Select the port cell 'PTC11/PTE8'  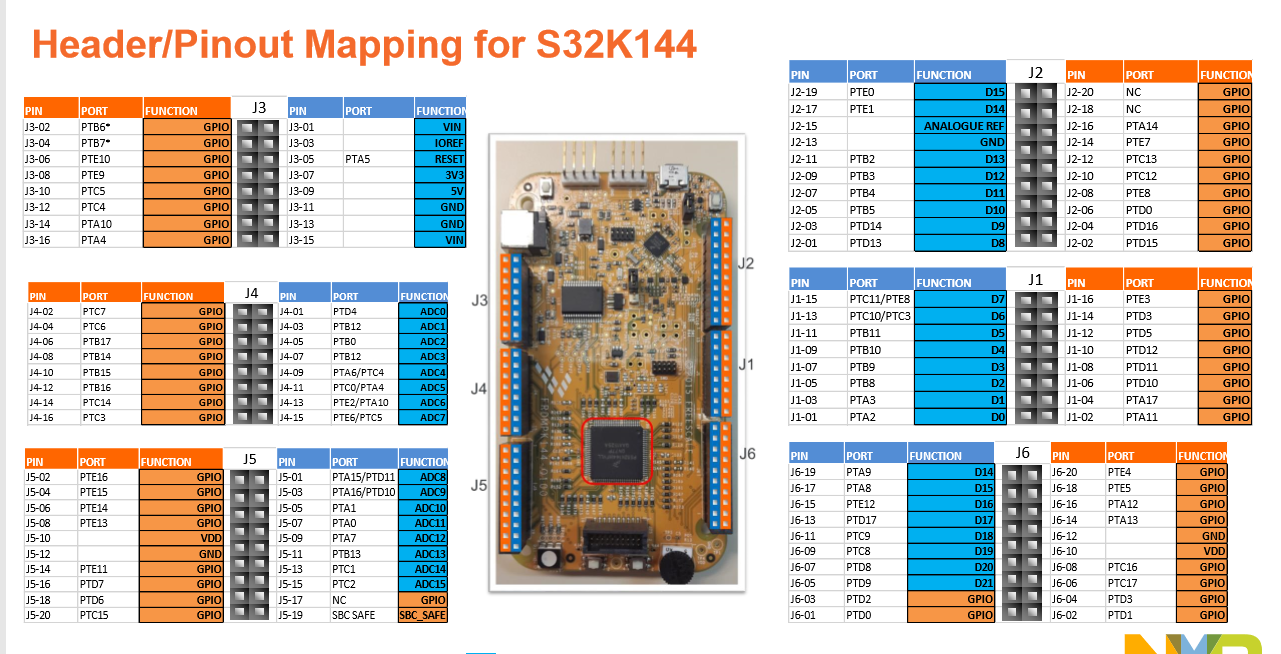[881, 299]
